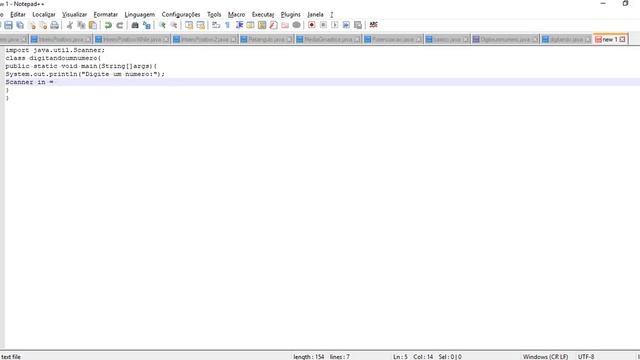Close the Digiteumnumero.java tab
This screenshot has width=640, height=360.
pos(535,40)
